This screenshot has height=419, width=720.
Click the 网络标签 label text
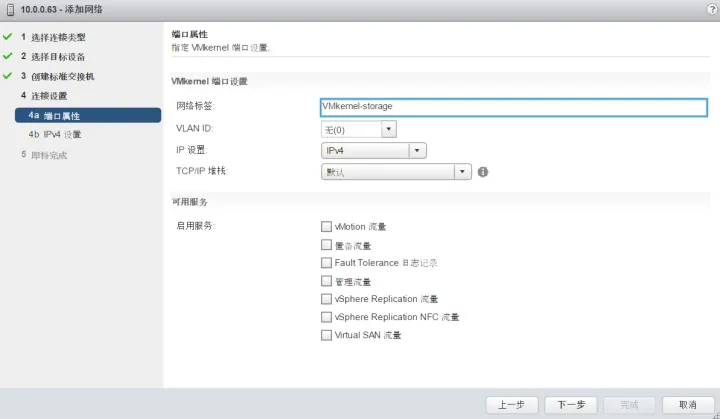[x=196, y=106]
